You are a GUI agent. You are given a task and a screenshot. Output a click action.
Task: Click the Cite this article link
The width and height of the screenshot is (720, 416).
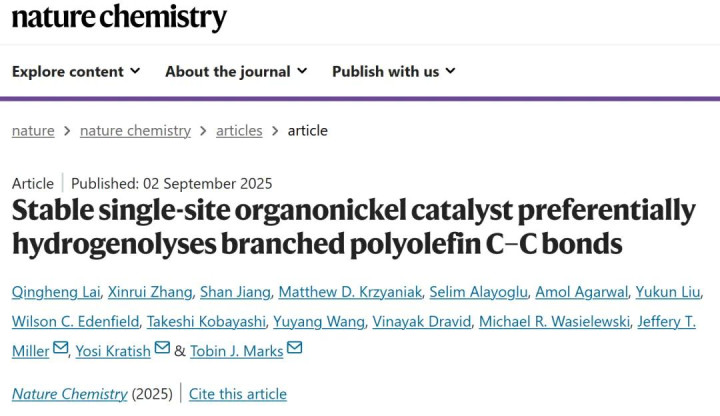(x=238, y=394)
